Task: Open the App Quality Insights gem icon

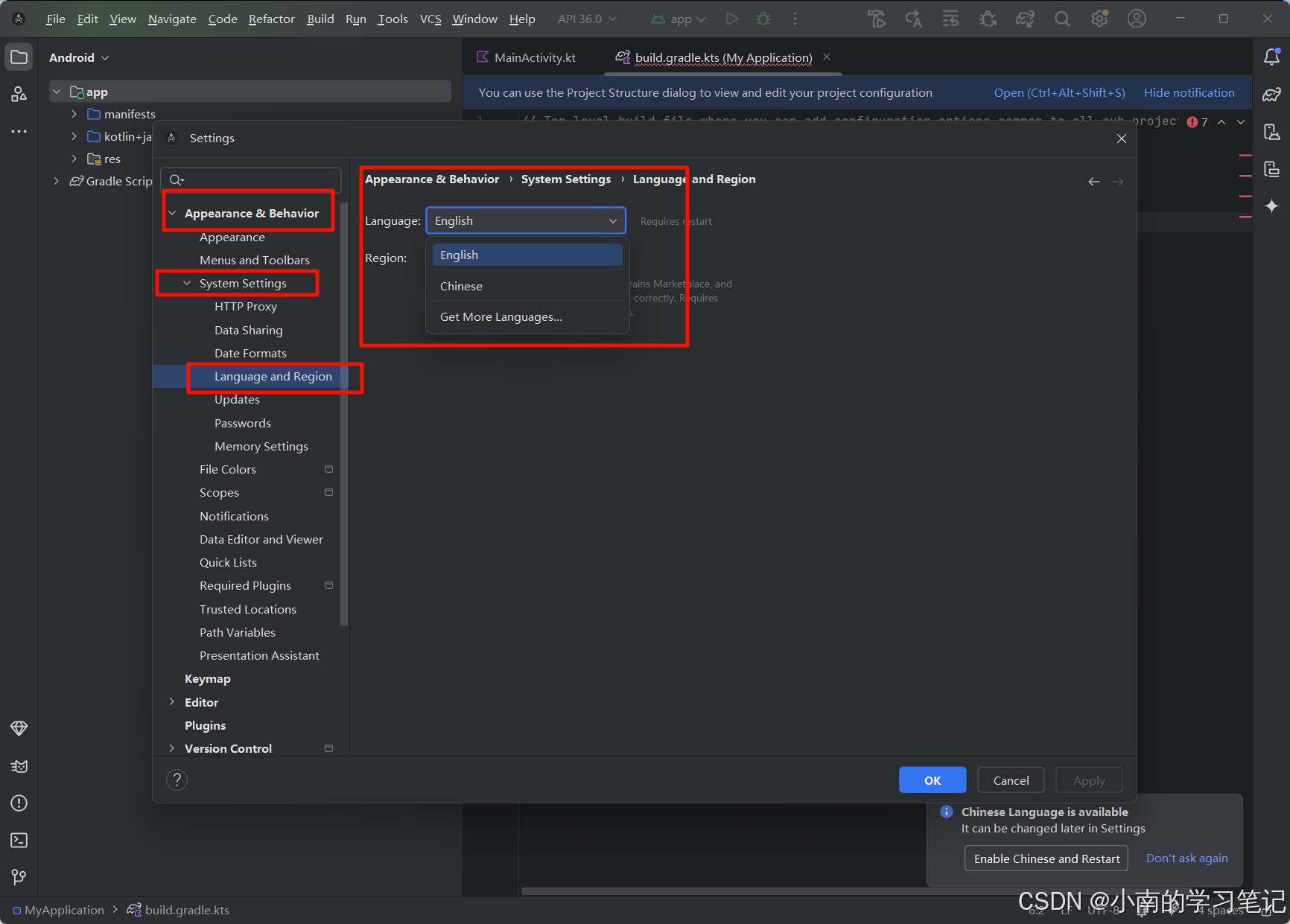Action: pos(19,728)
